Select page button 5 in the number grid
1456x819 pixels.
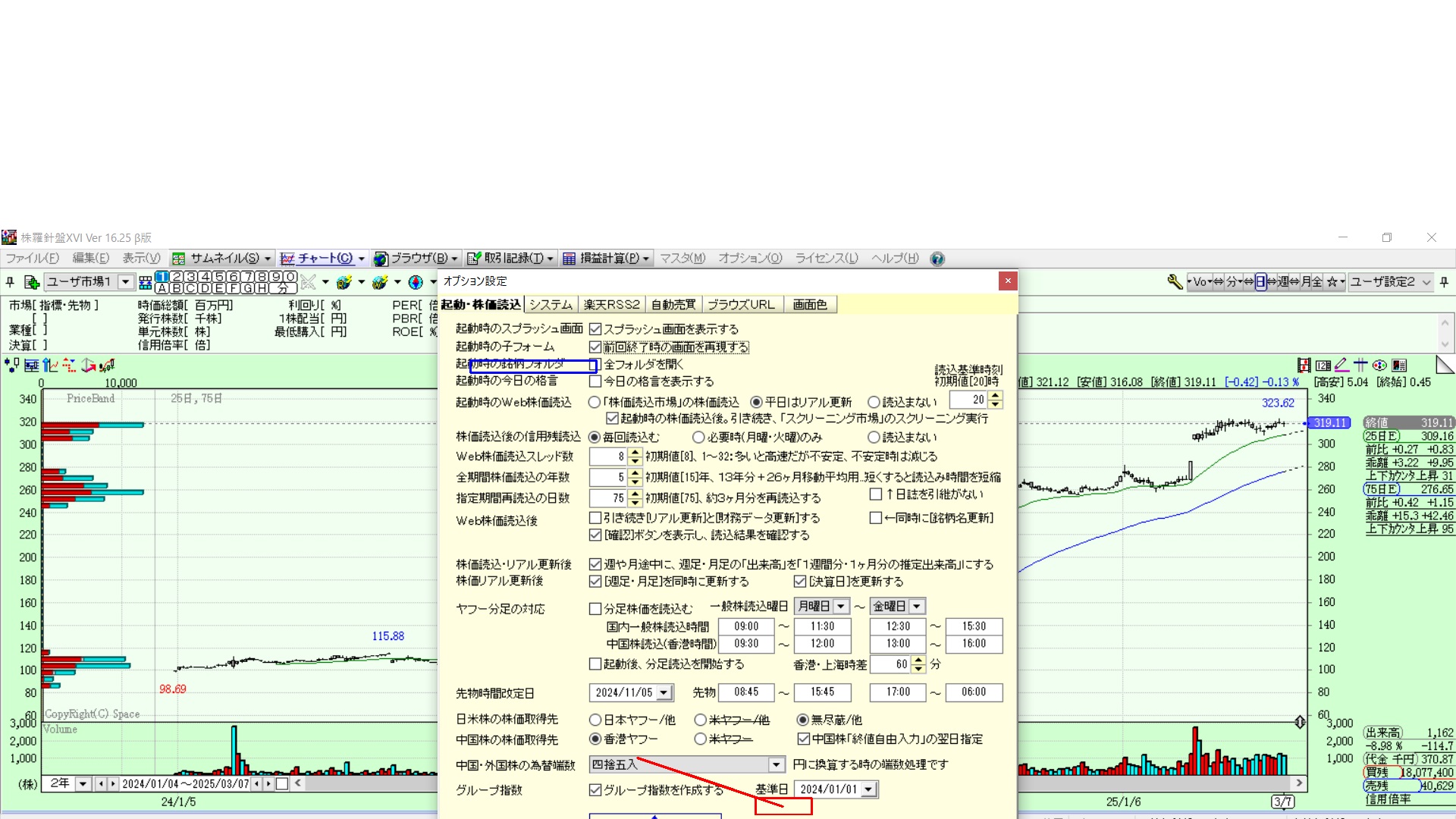219,277
